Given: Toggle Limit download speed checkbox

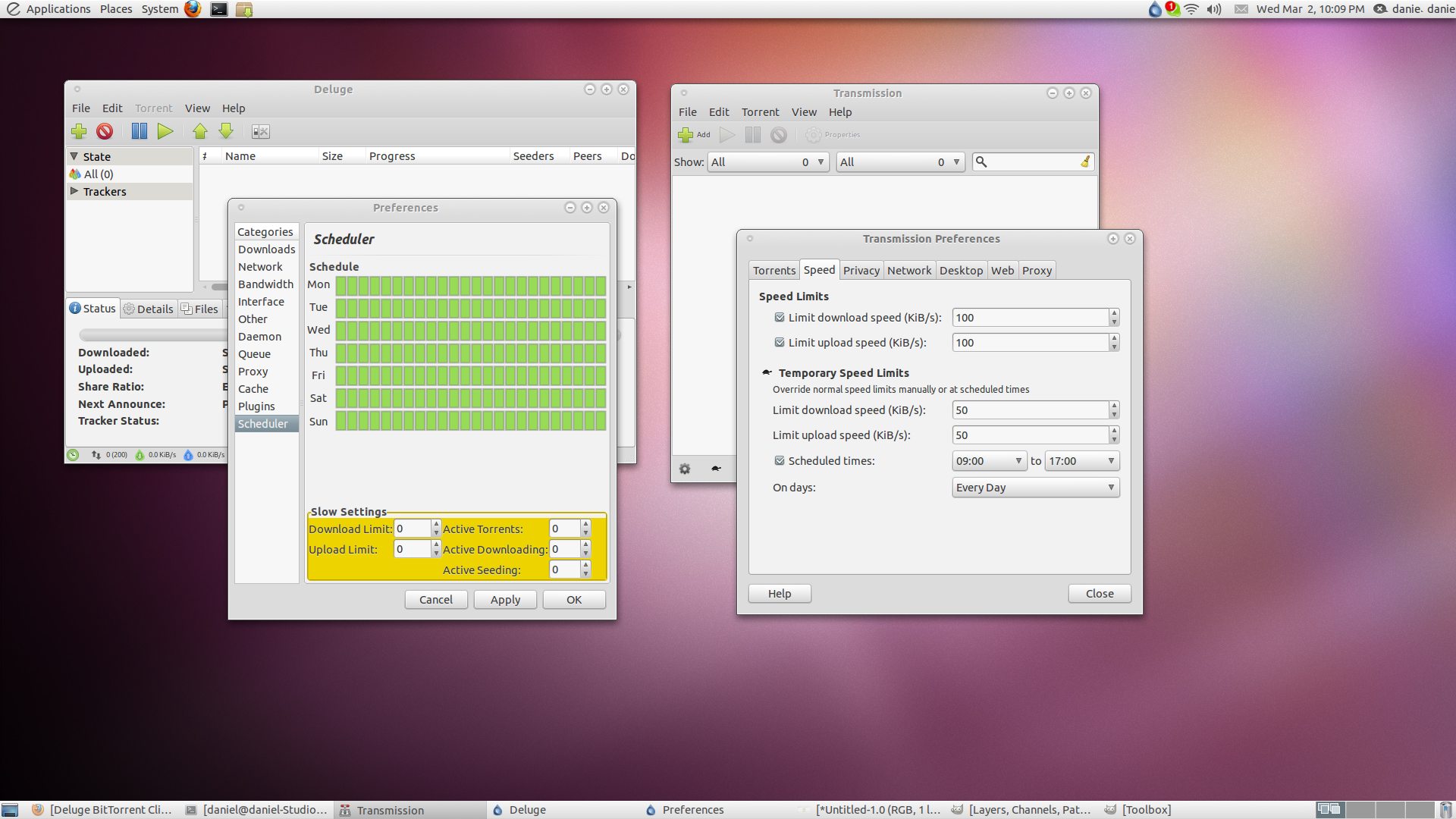Looking at the screenshot, I should [x=780, y=317].
